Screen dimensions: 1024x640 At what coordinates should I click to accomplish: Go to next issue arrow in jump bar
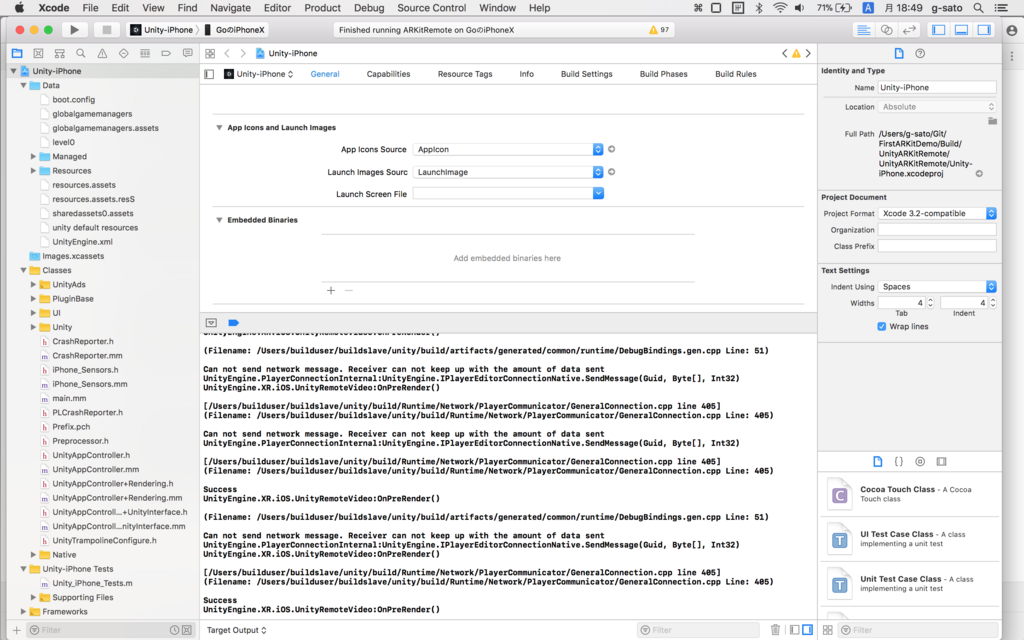(808, 54)
